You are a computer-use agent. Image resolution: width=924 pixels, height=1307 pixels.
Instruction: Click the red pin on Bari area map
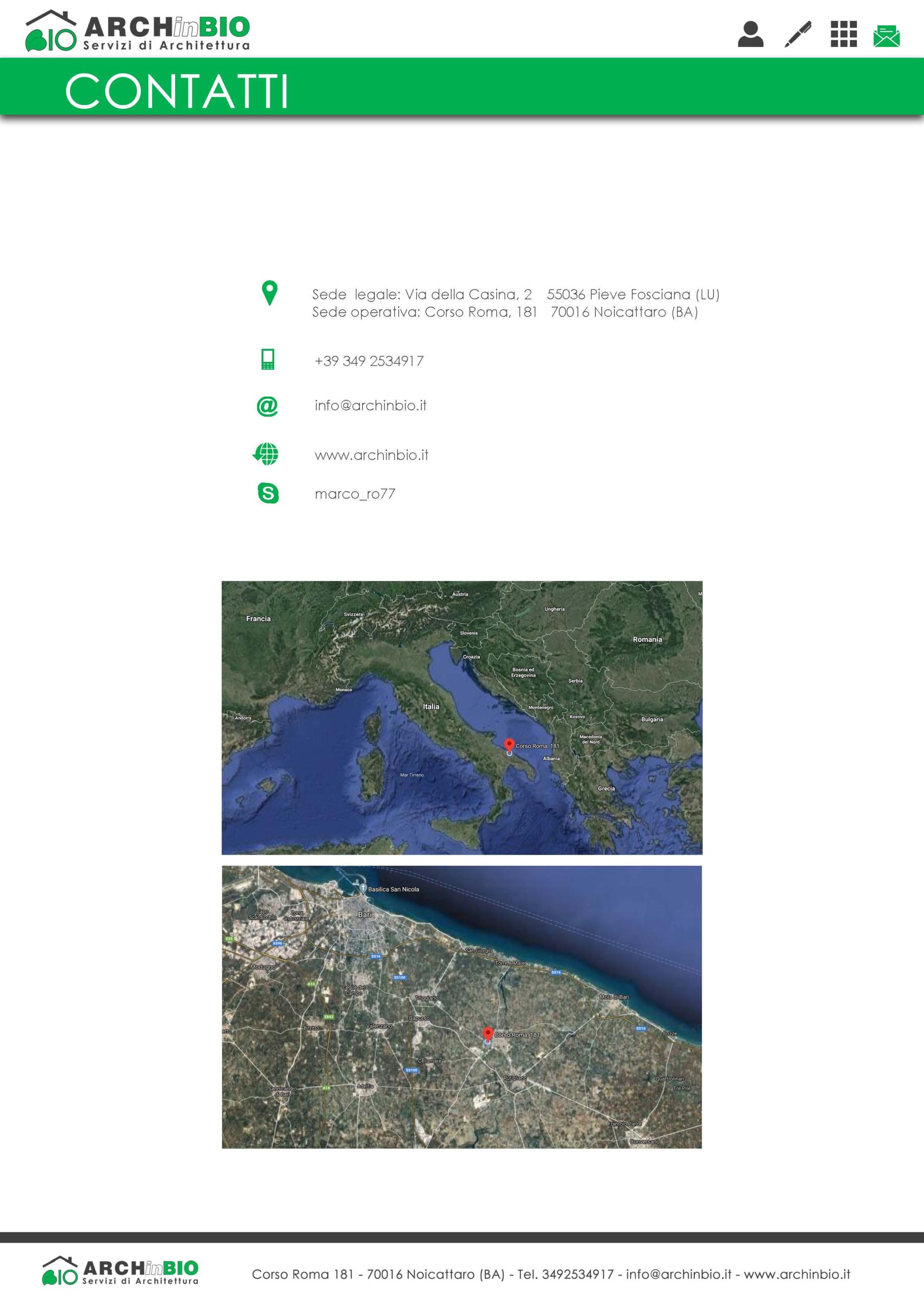[x=488, y=1035]
